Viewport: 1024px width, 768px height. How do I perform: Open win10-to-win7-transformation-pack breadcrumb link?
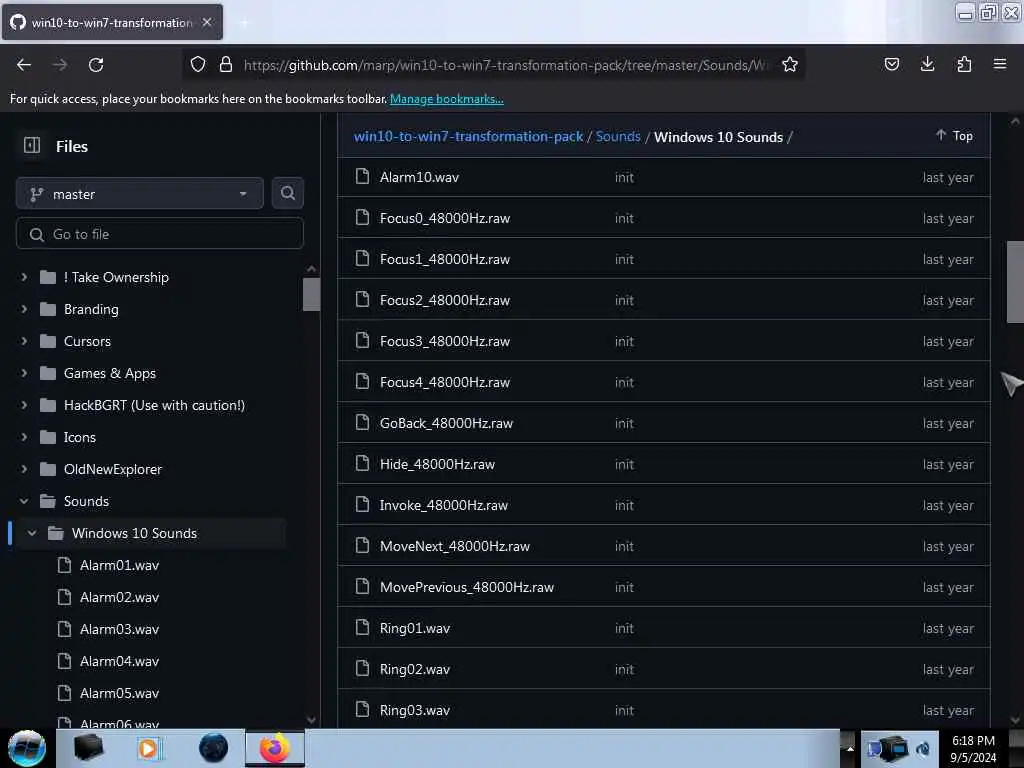pos(468,136)
